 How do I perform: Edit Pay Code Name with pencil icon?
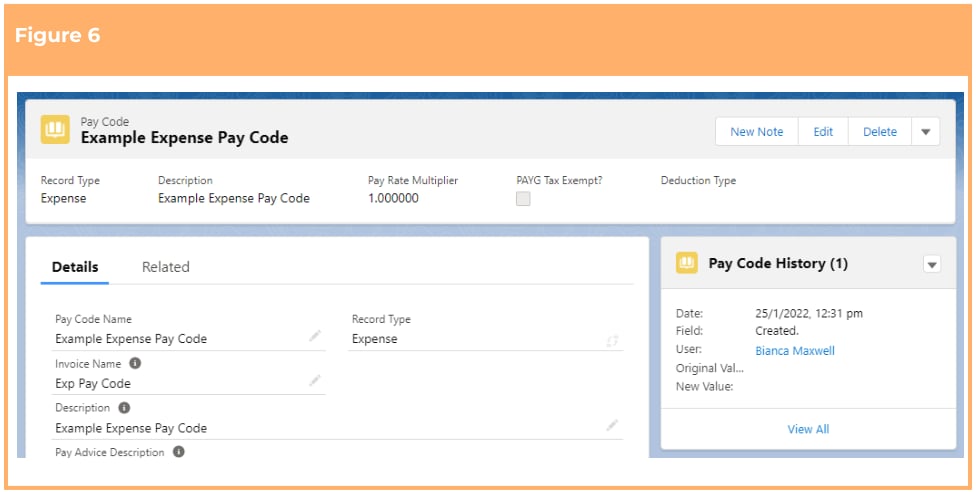coord(315,336)
